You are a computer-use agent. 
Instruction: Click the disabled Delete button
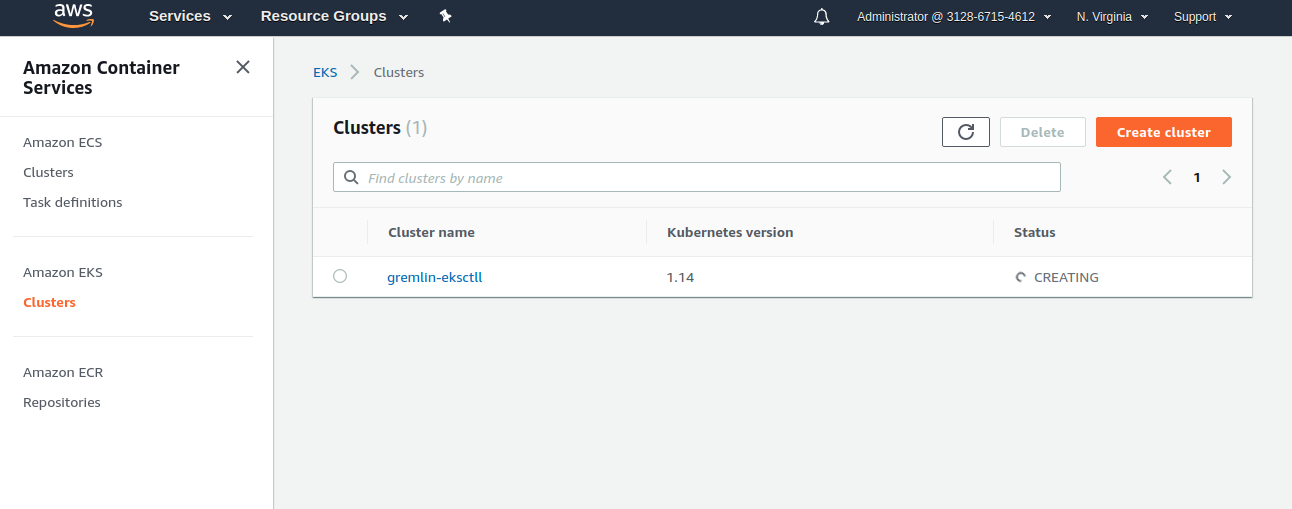[x=1043, y=132]
